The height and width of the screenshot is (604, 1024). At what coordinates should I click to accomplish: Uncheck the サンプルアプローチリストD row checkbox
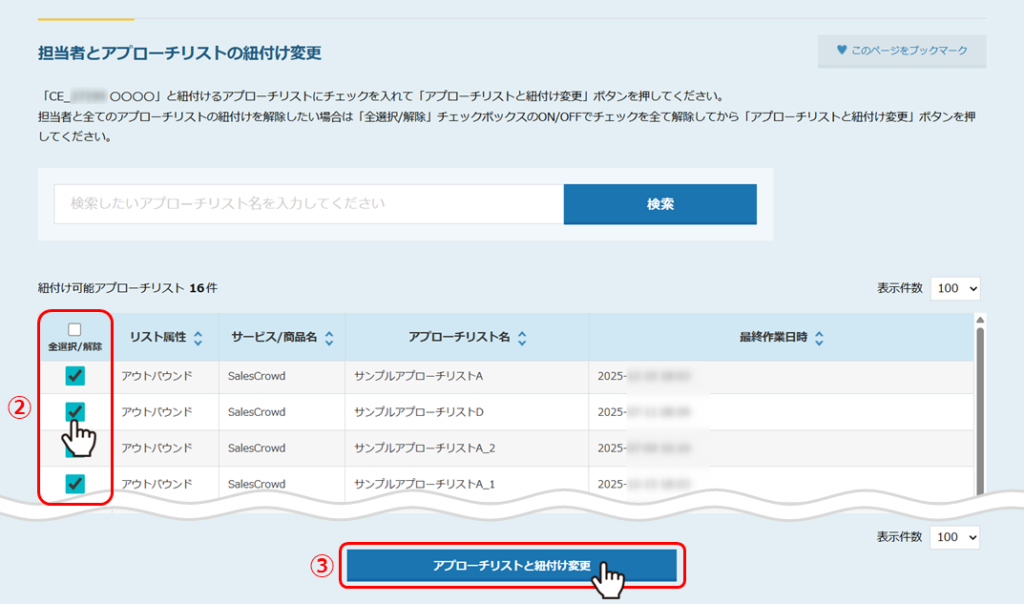tap(75, 411)
